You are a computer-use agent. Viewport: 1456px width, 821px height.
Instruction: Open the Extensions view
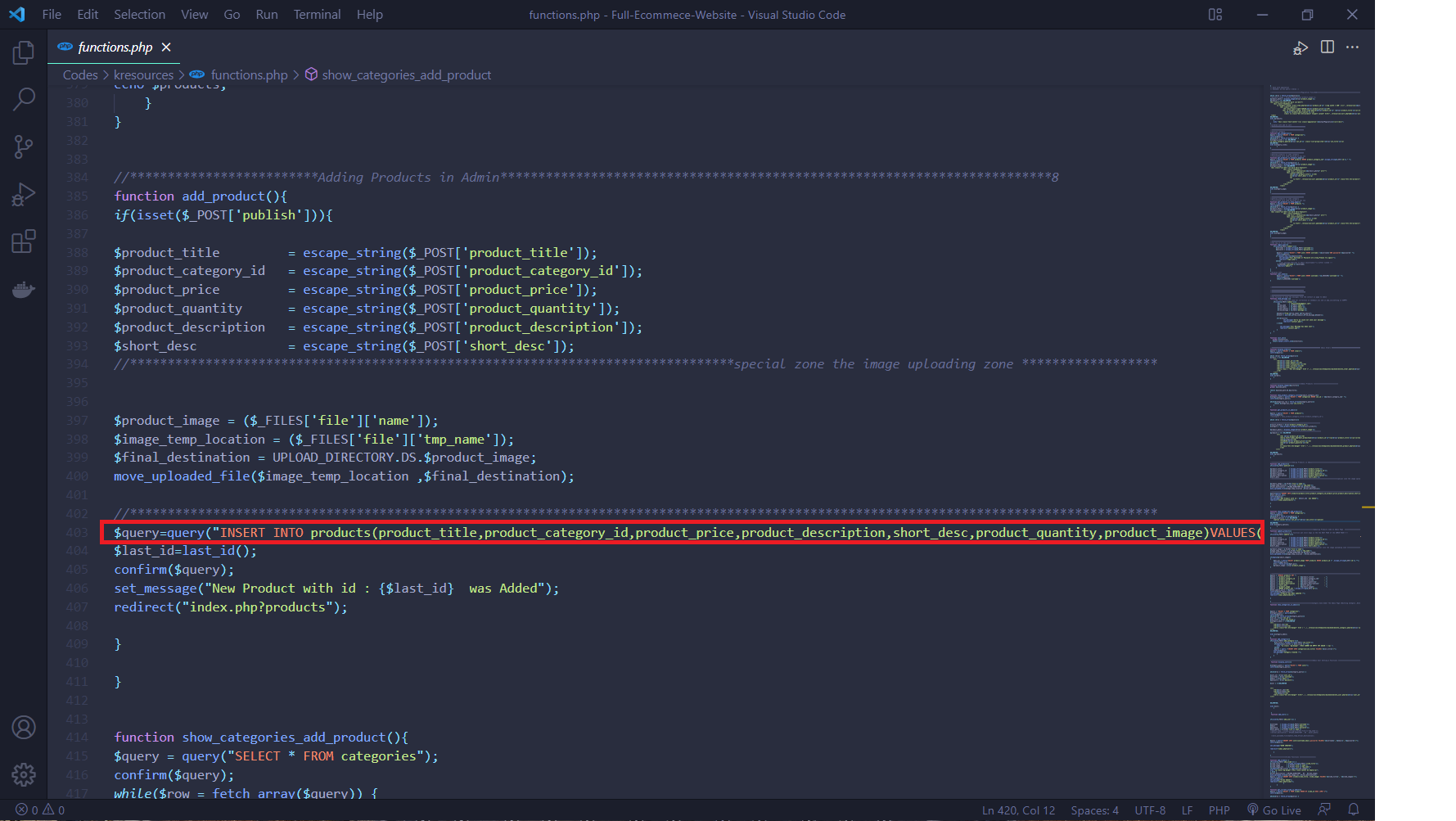(x=24, y=241)
